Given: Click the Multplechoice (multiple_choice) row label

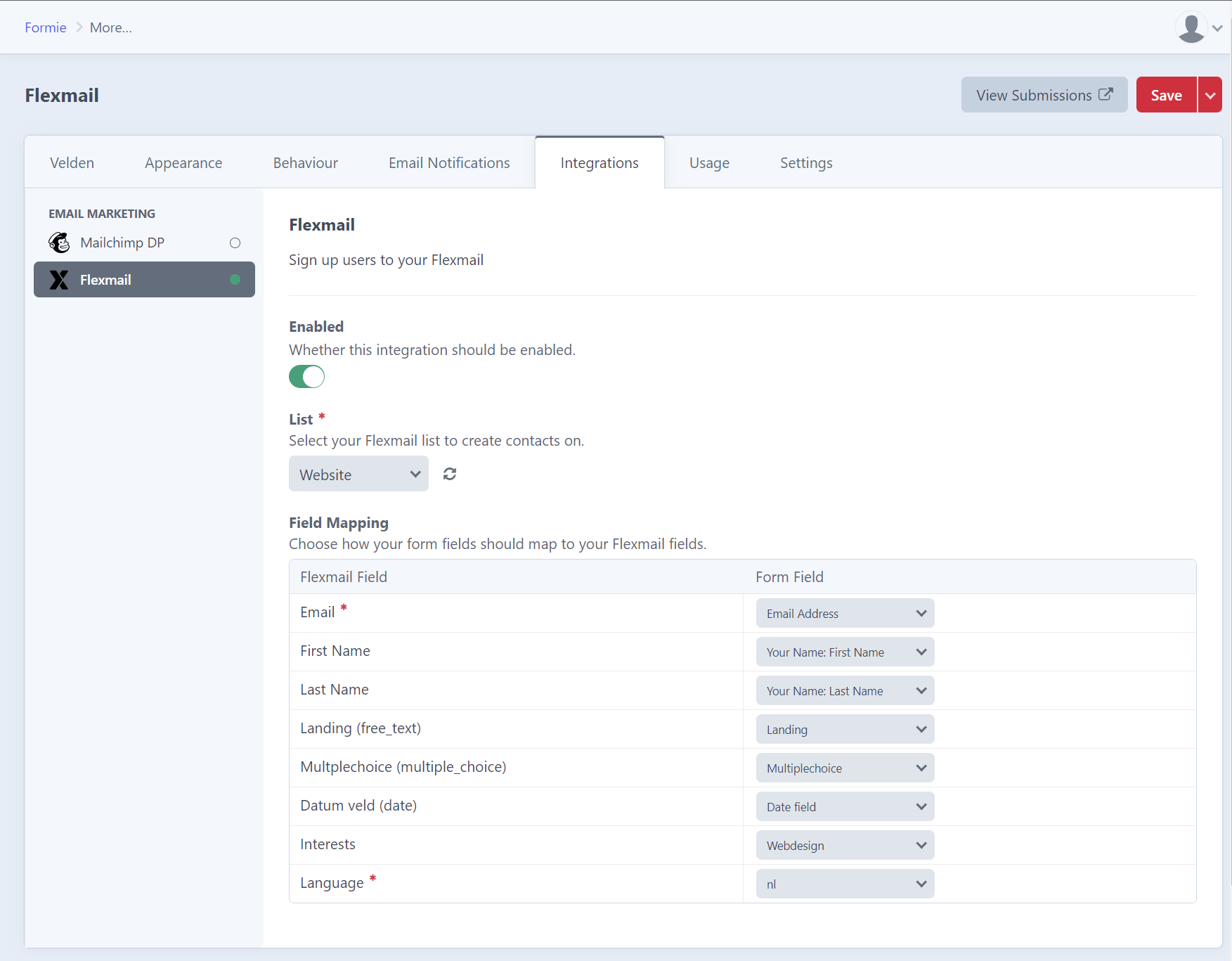Looking at the screenshot, I should tap(403, 767).
